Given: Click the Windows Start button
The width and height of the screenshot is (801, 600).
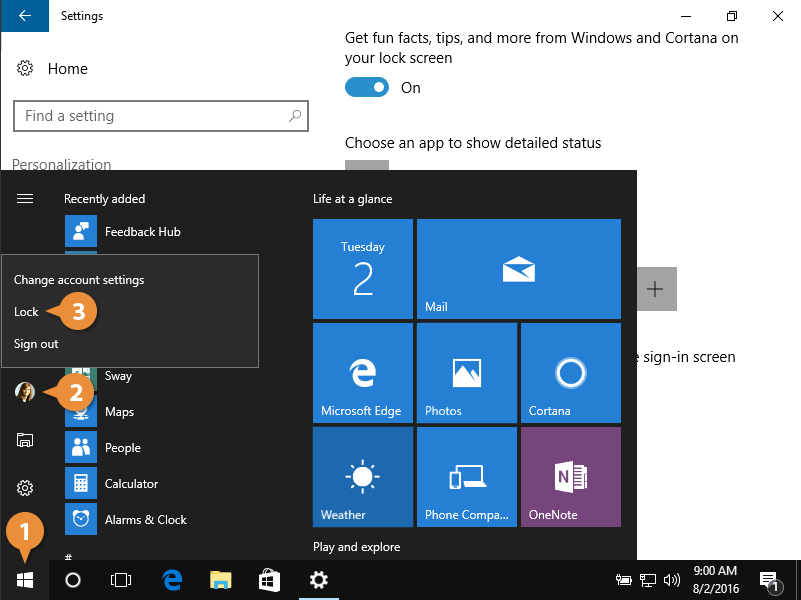Looking at the screenshot, I should click(25, 580).
